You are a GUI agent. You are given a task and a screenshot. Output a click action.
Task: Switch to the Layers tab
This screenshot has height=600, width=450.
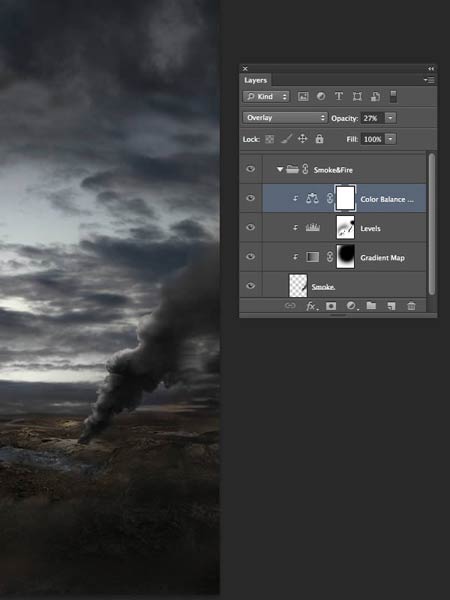click(x=255, y=80)
